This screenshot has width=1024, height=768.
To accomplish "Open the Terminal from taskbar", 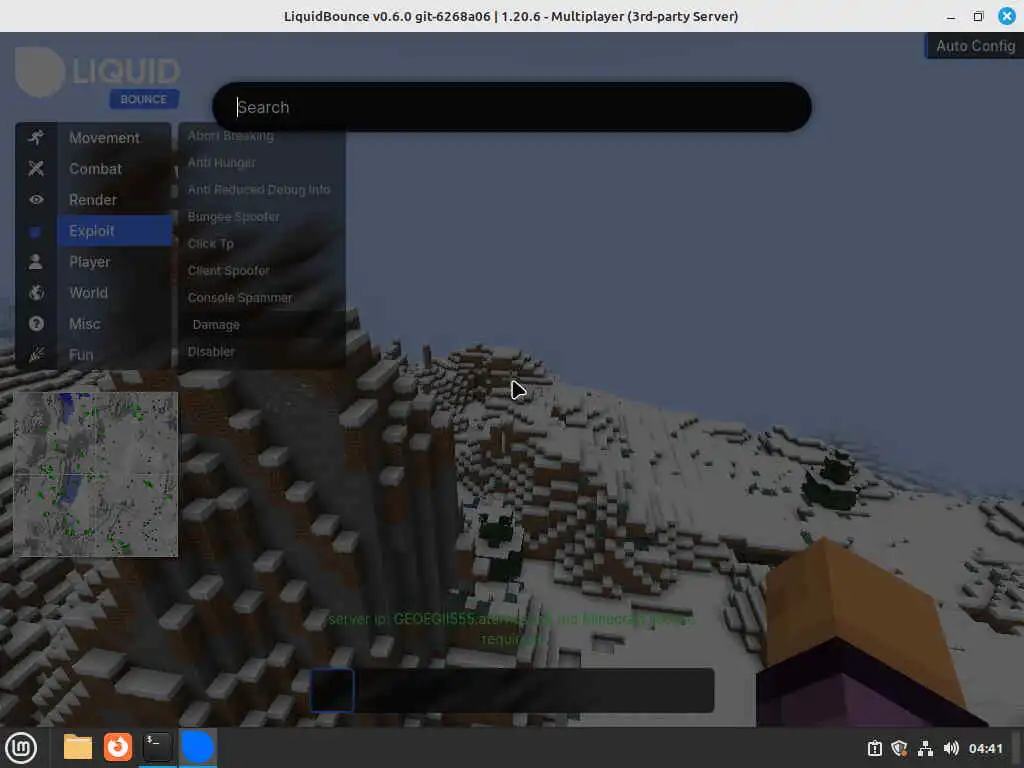I will pos(157,747).
